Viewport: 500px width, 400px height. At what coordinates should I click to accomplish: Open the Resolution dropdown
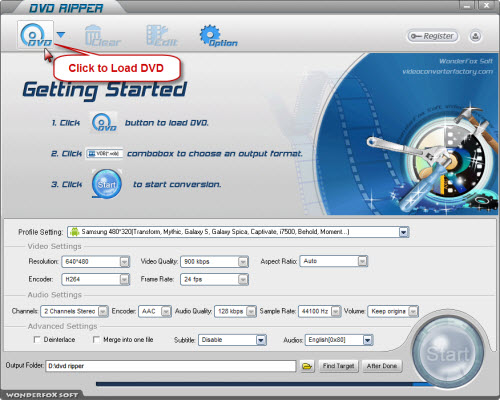(x=124, y=262)
